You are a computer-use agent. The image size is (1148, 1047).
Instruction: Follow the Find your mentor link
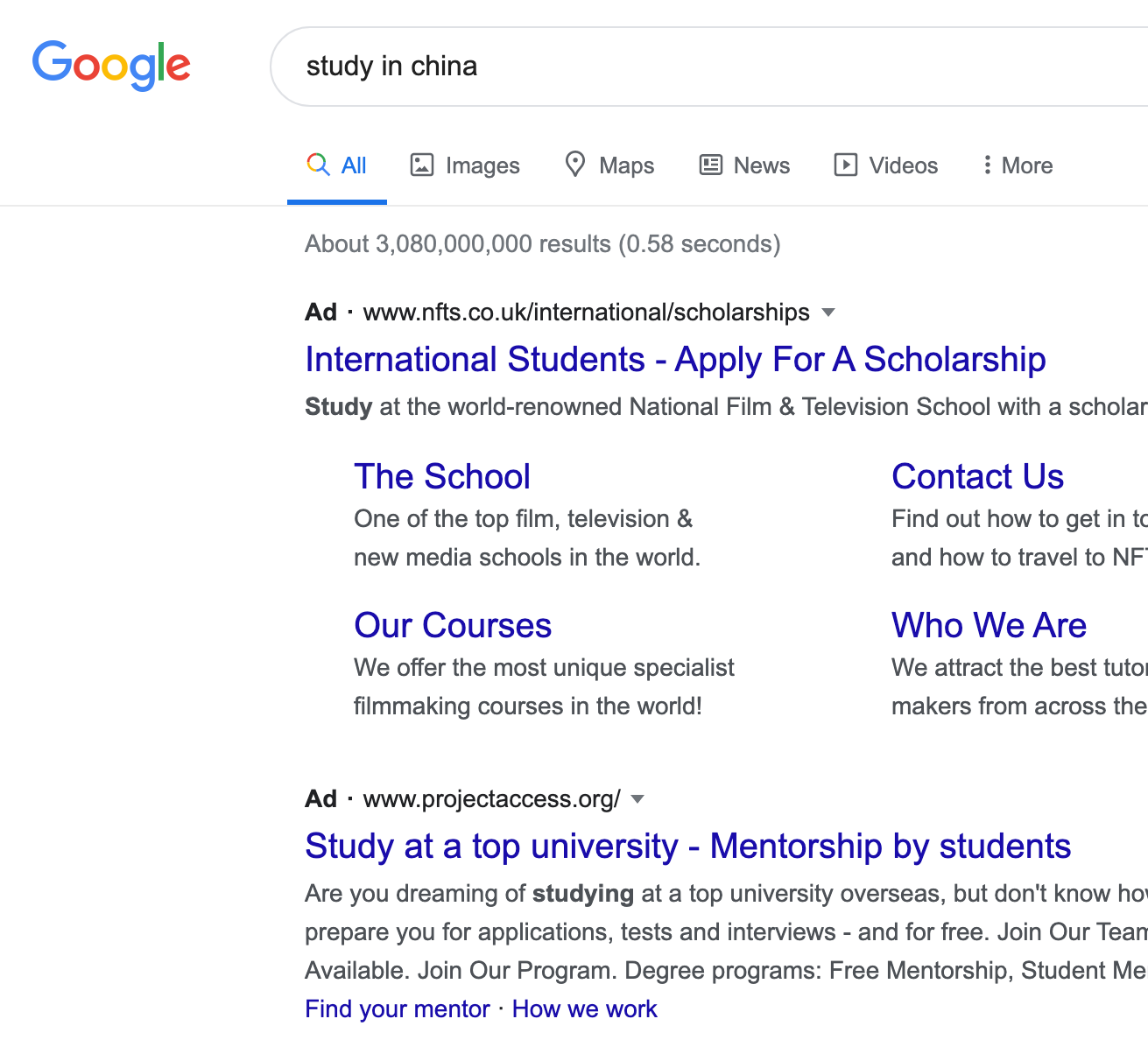pyautogui.click(x=397, y=1009)
